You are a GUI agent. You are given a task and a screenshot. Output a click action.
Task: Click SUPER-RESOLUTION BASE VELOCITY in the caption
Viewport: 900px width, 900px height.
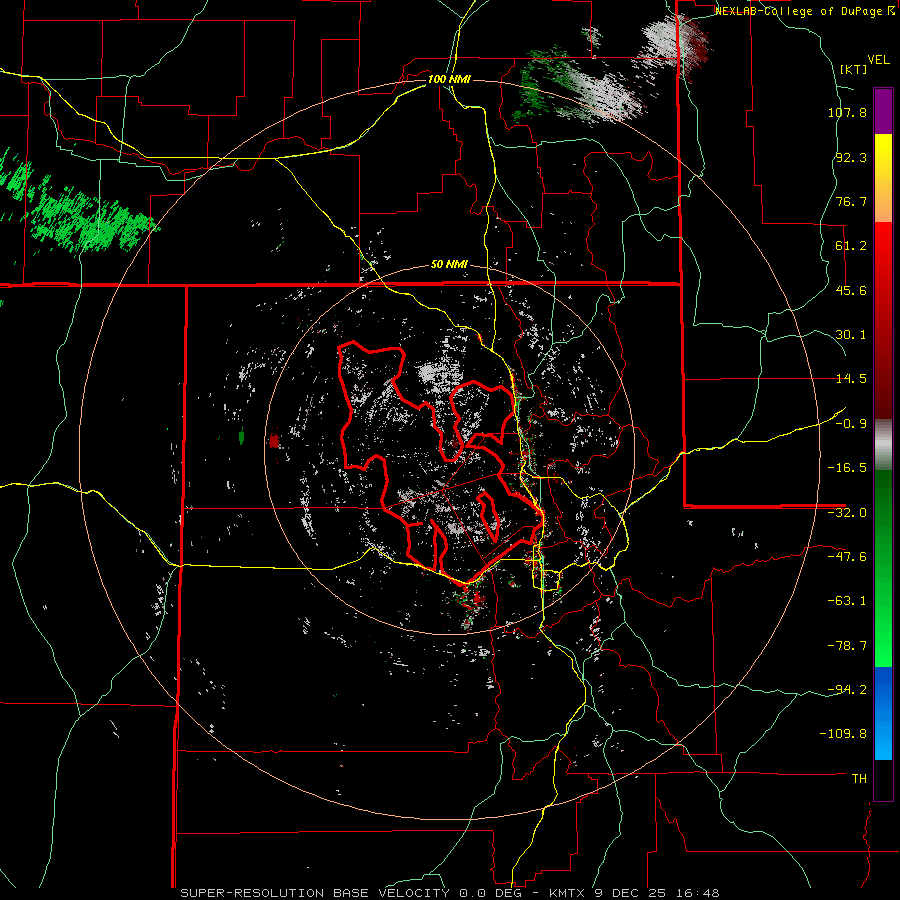pyautogui.click(x=316, y=893)
